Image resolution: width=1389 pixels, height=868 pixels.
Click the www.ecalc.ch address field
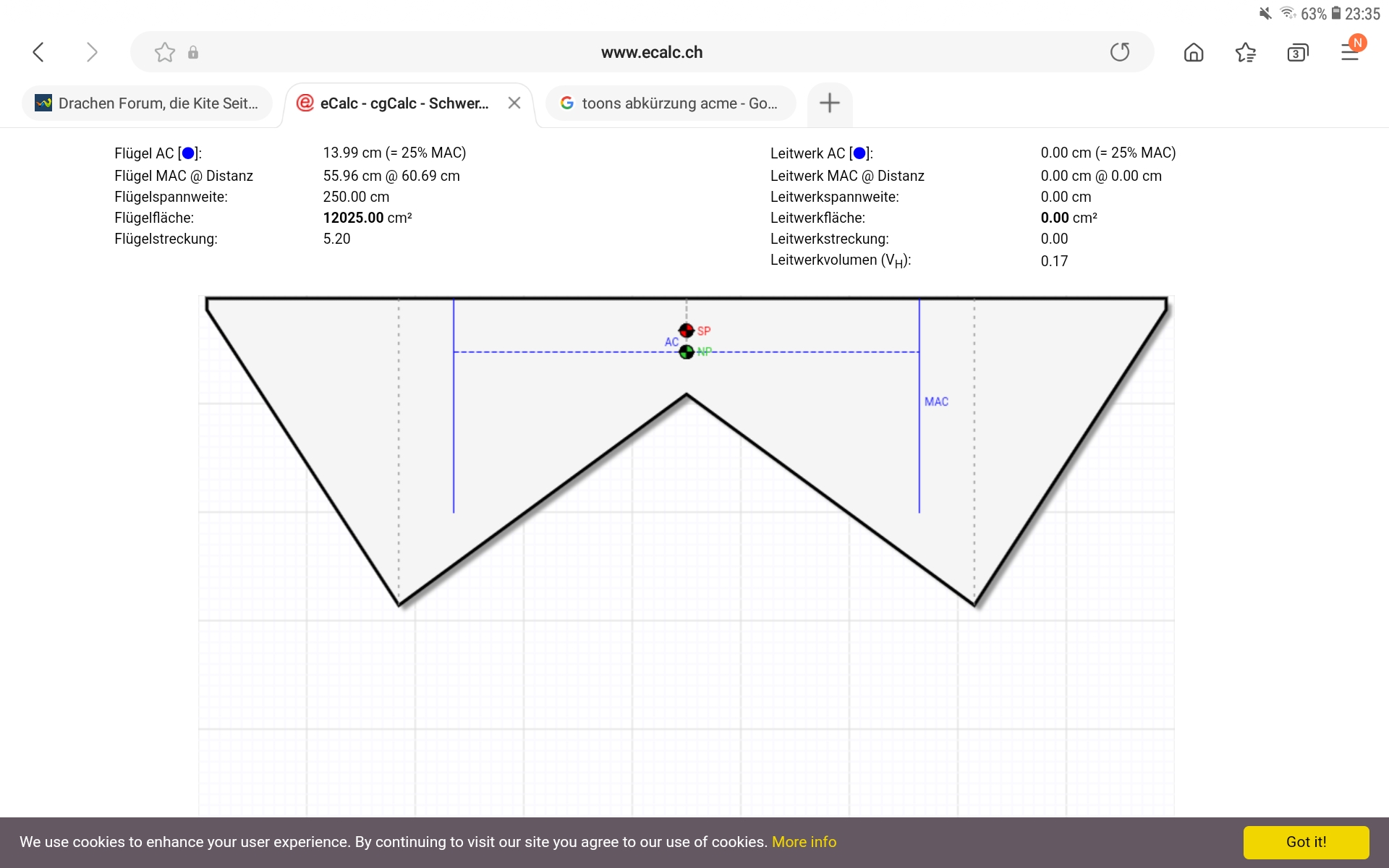pyautogui.click(x=651, y=52)
